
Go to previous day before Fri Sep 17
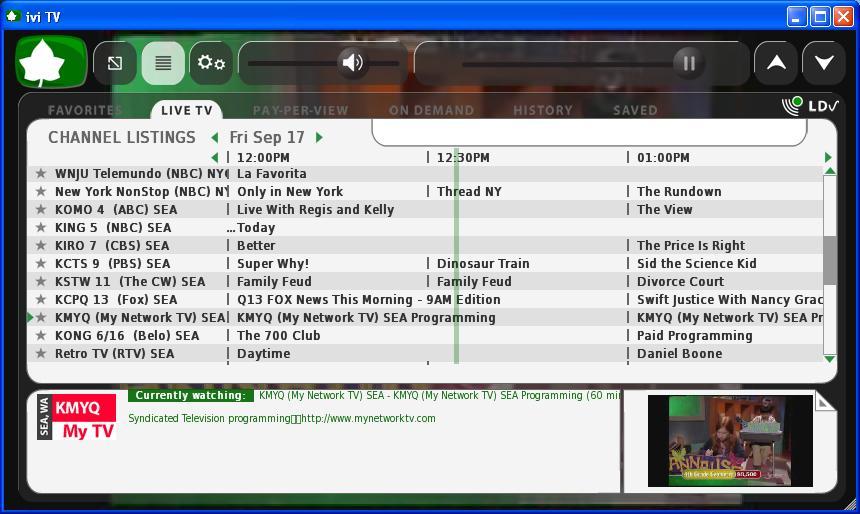(215, 138)
